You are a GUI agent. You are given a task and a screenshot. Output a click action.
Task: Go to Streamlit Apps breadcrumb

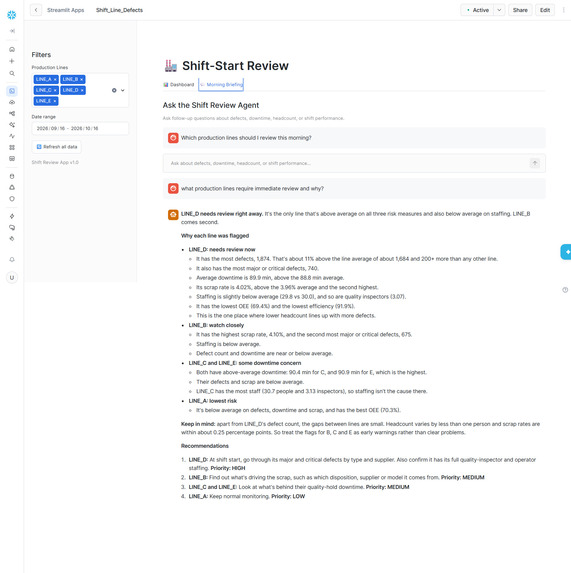[x=65, y=10]
